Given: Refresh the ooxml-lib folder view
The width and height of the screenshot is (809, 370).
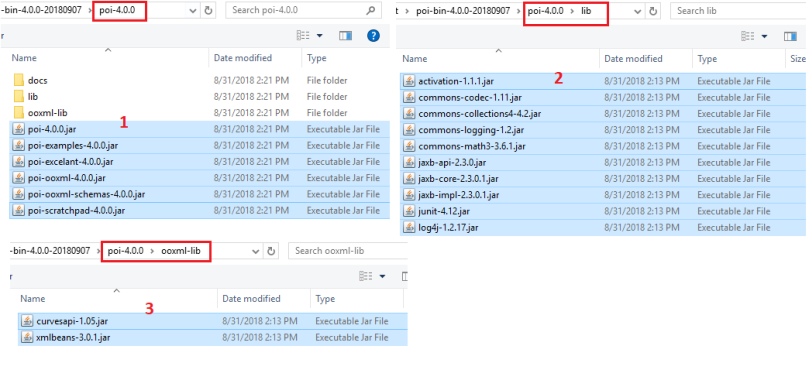Looking at the screenshot, I should [270, 251].
